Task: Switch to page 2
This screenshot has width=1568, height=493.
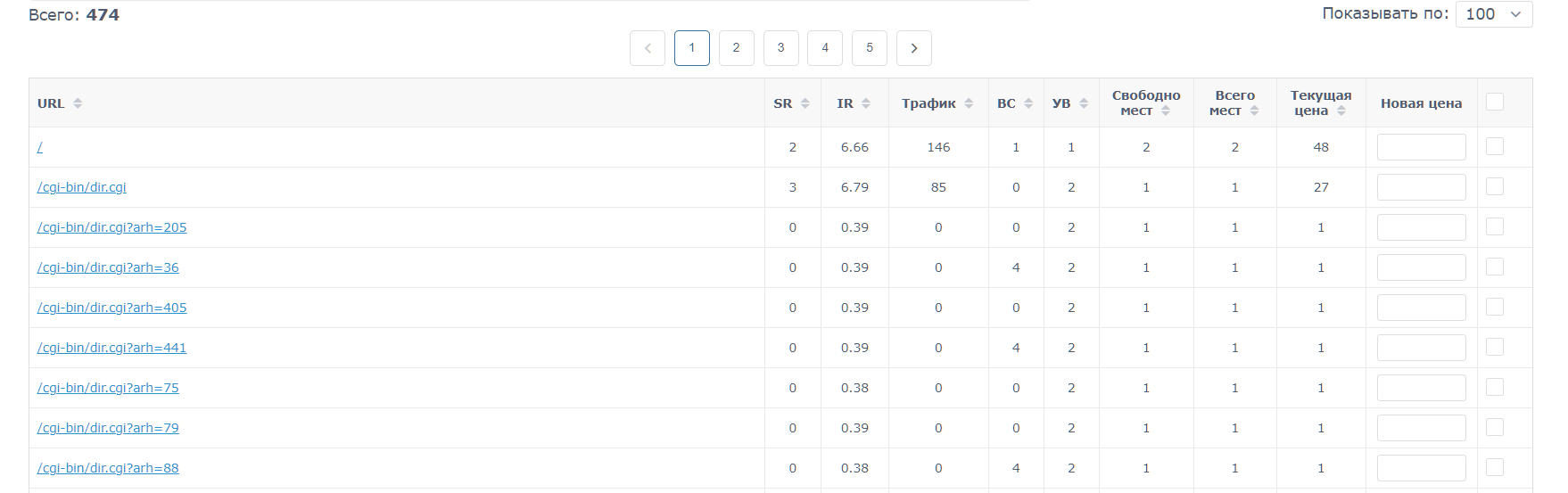Action: point(737,48)
